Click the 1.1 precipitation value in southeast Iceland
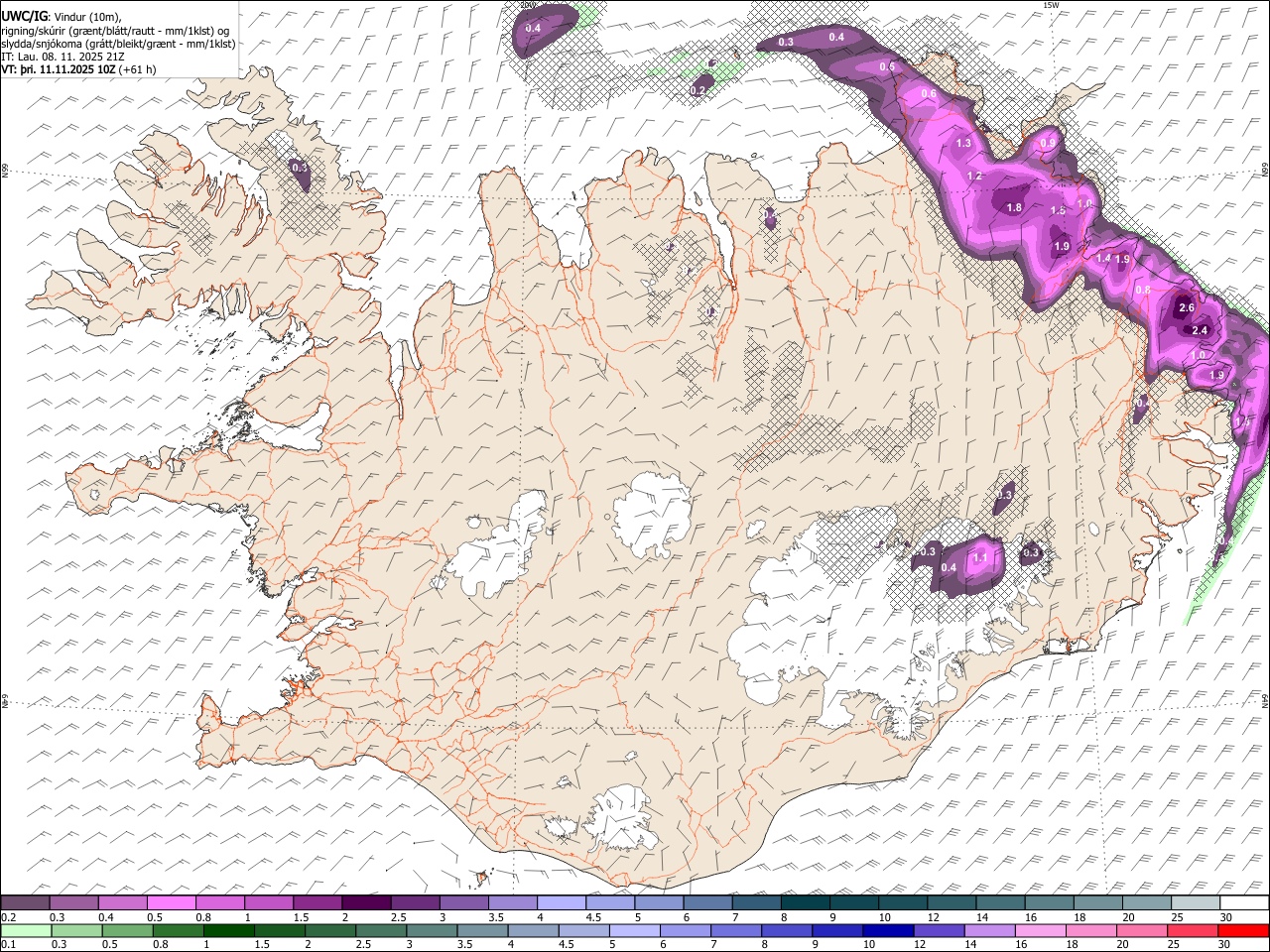This screenshot has width=1270, height=952. [980, 558]
